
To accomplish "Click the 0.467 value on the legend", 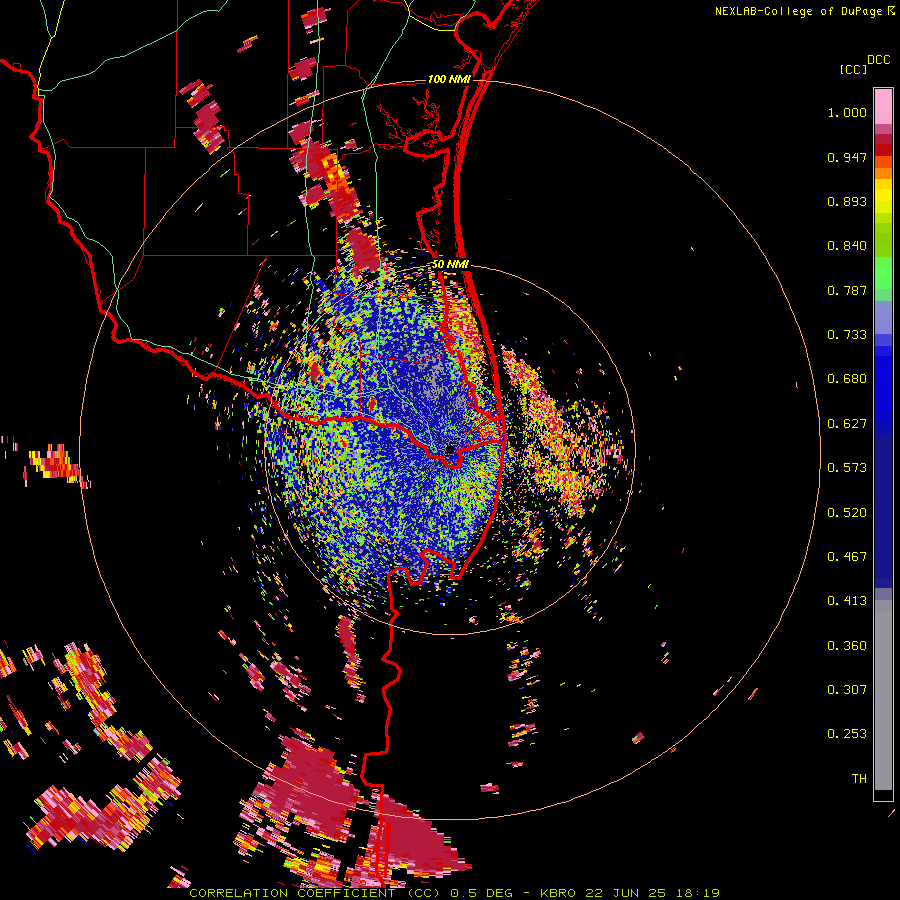I will tap(847, 557).
